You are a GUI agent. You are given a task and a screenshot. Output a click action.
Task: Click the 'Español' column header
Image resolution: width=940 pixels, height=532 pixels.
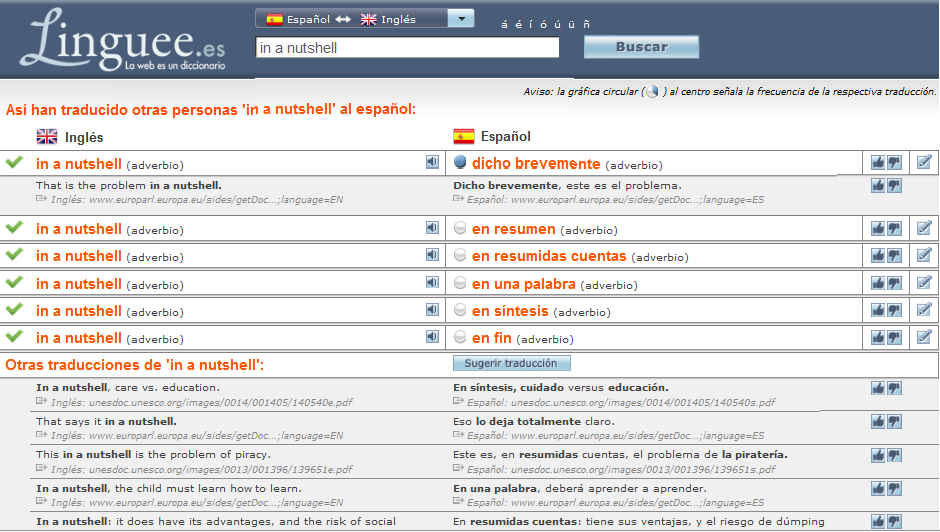click(x=505, y=137)
